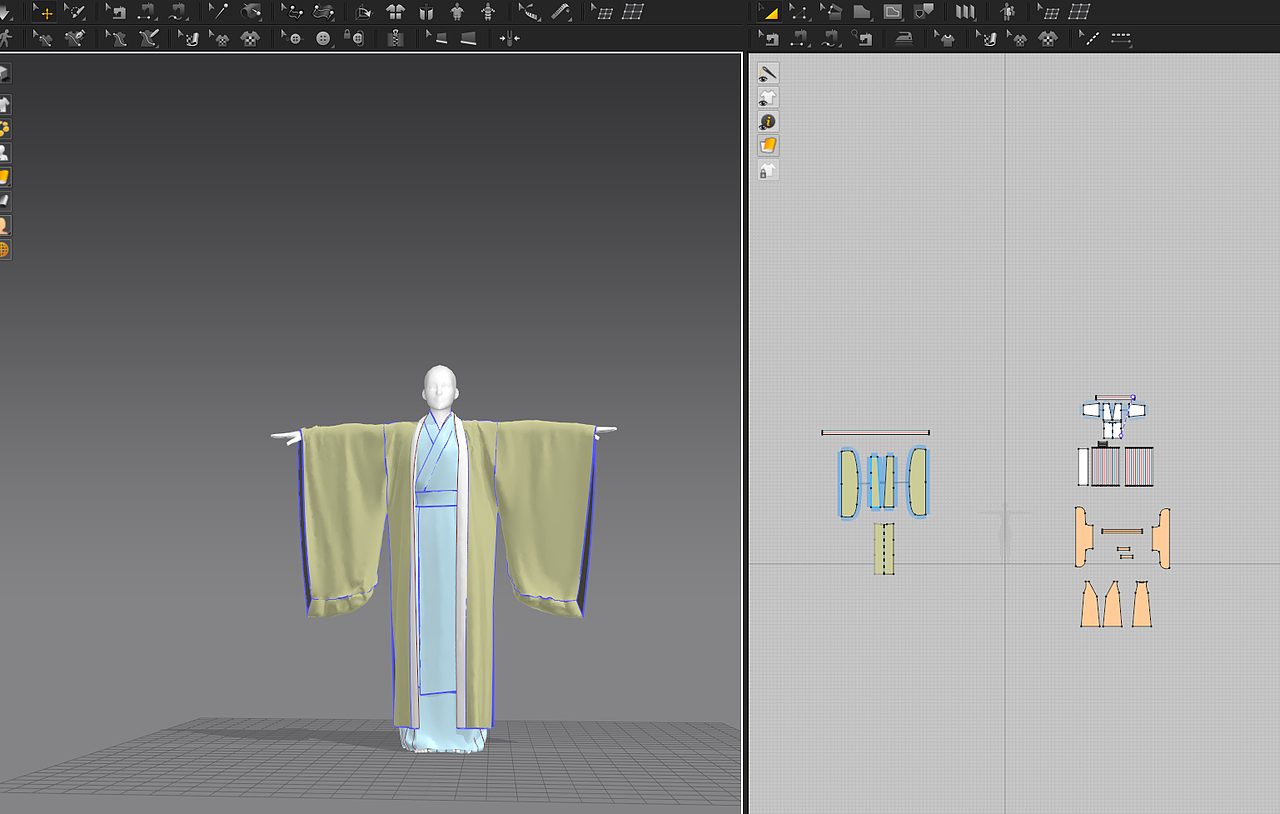
Task: Pick the Dart tool icon in 2D toolbar
Action: (924, 12)
